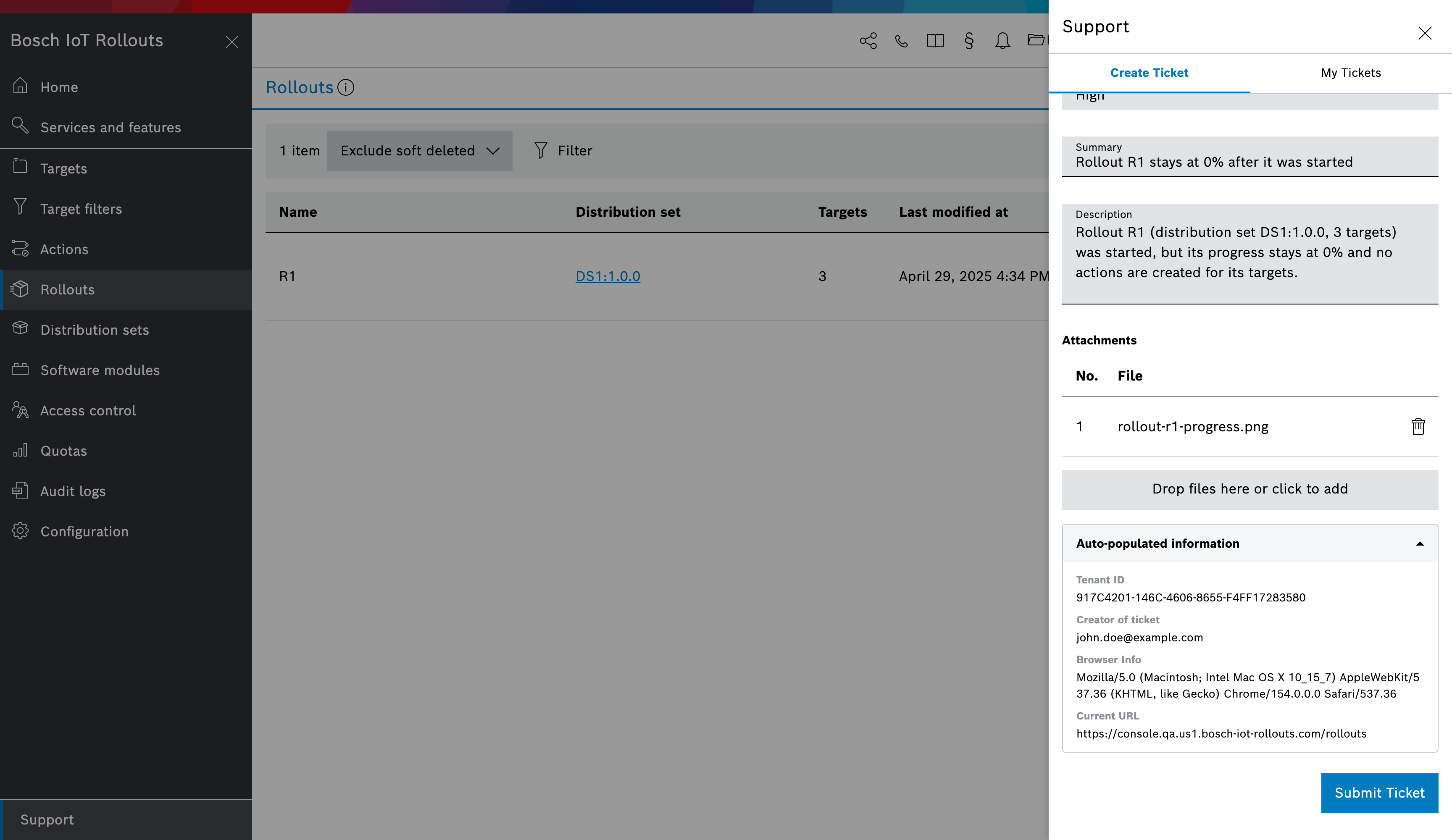Navigate to Target filters

(x=126, y=209)
